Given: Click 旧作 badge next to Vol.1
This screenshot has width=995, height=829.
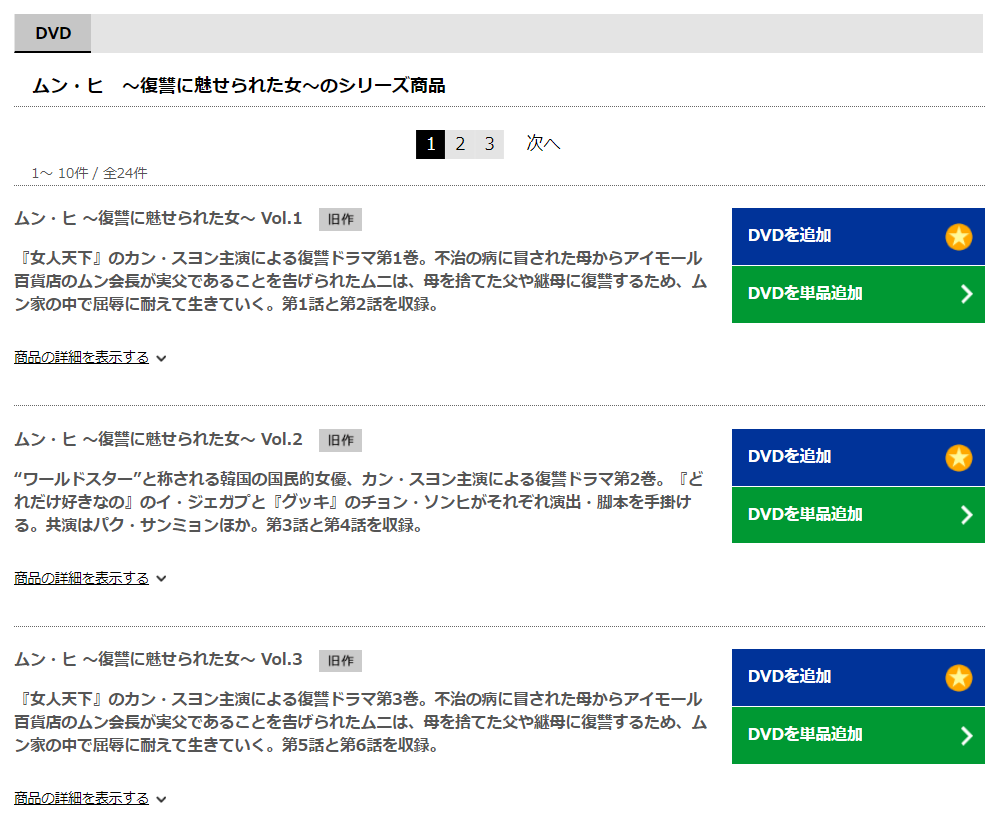Looking at the screenshot, I should tap(340, 220).
